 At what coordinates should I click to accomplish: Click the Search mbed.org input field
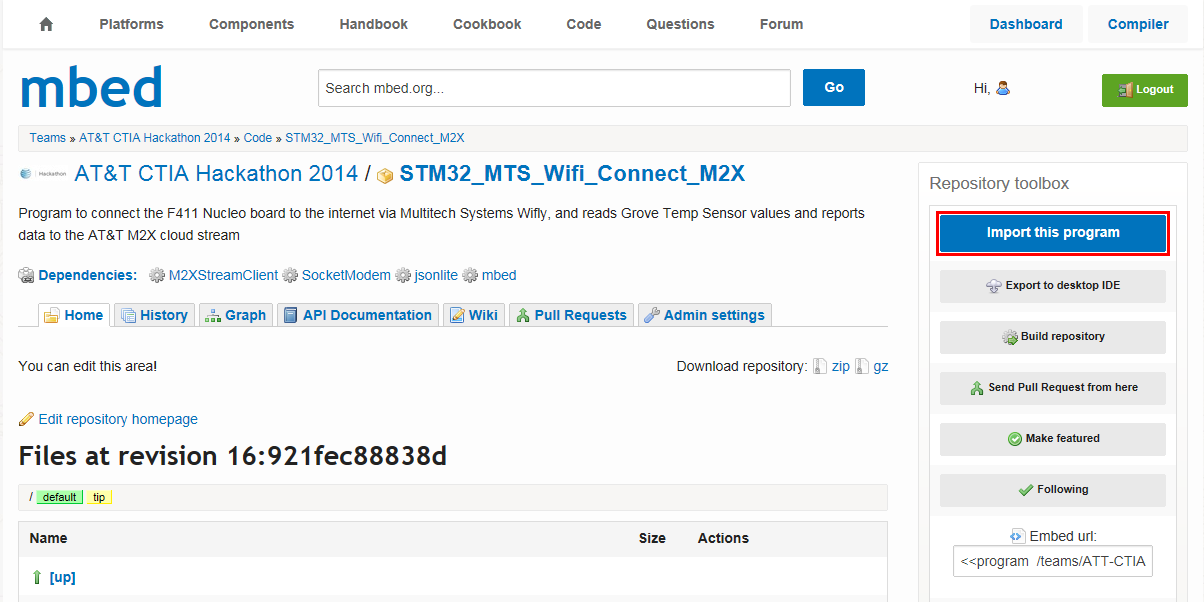[553, 88]
